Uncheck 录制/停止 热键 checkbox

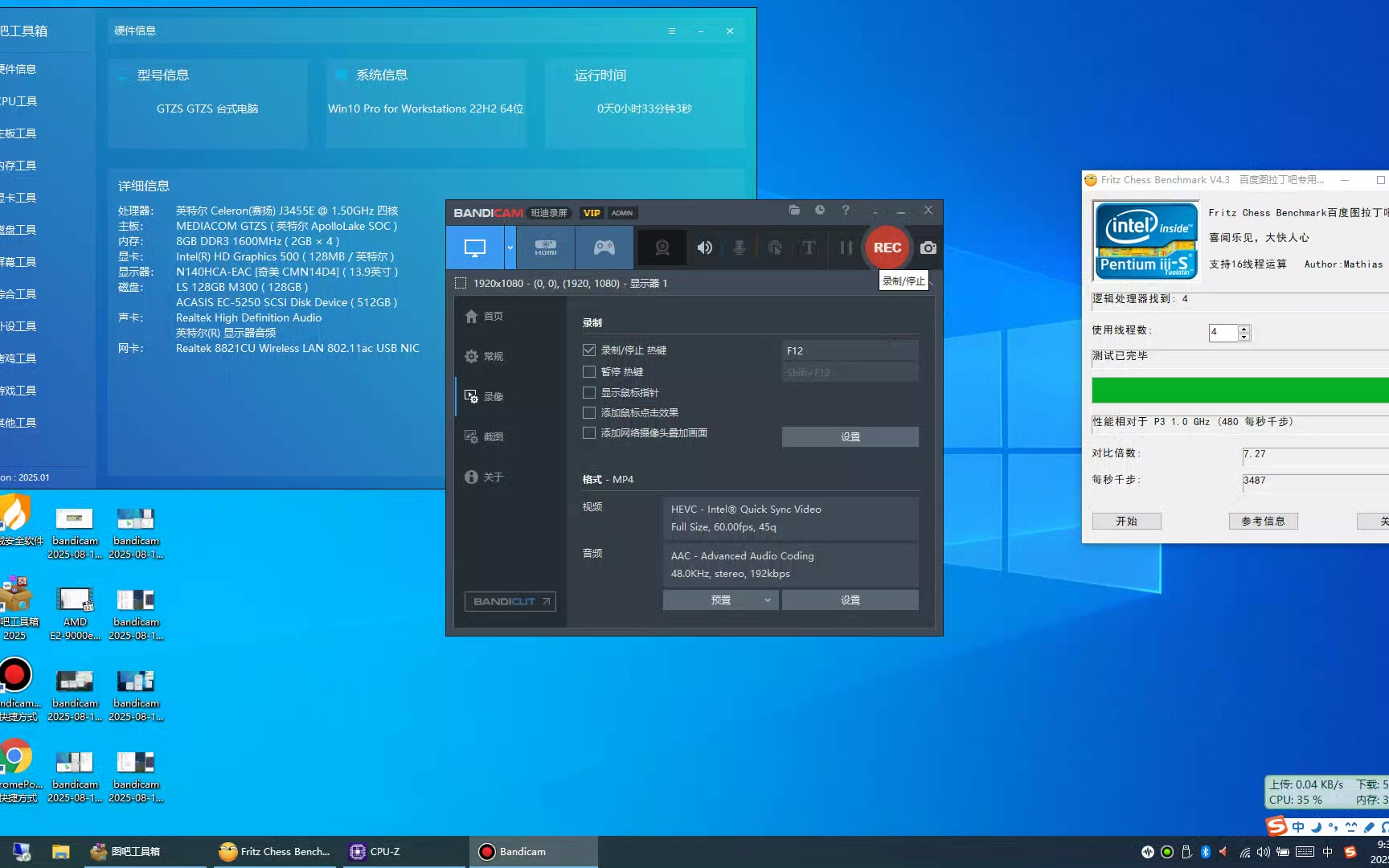(x=589, y=350)
